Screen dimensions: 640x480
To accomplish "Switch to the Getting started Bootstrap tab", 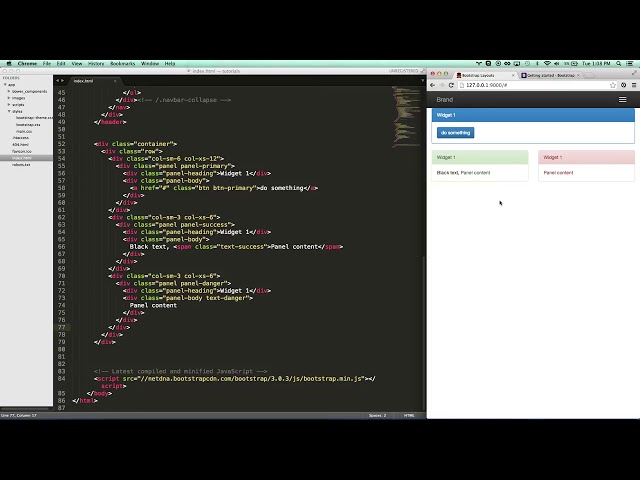I will click(x=550, y=76).
